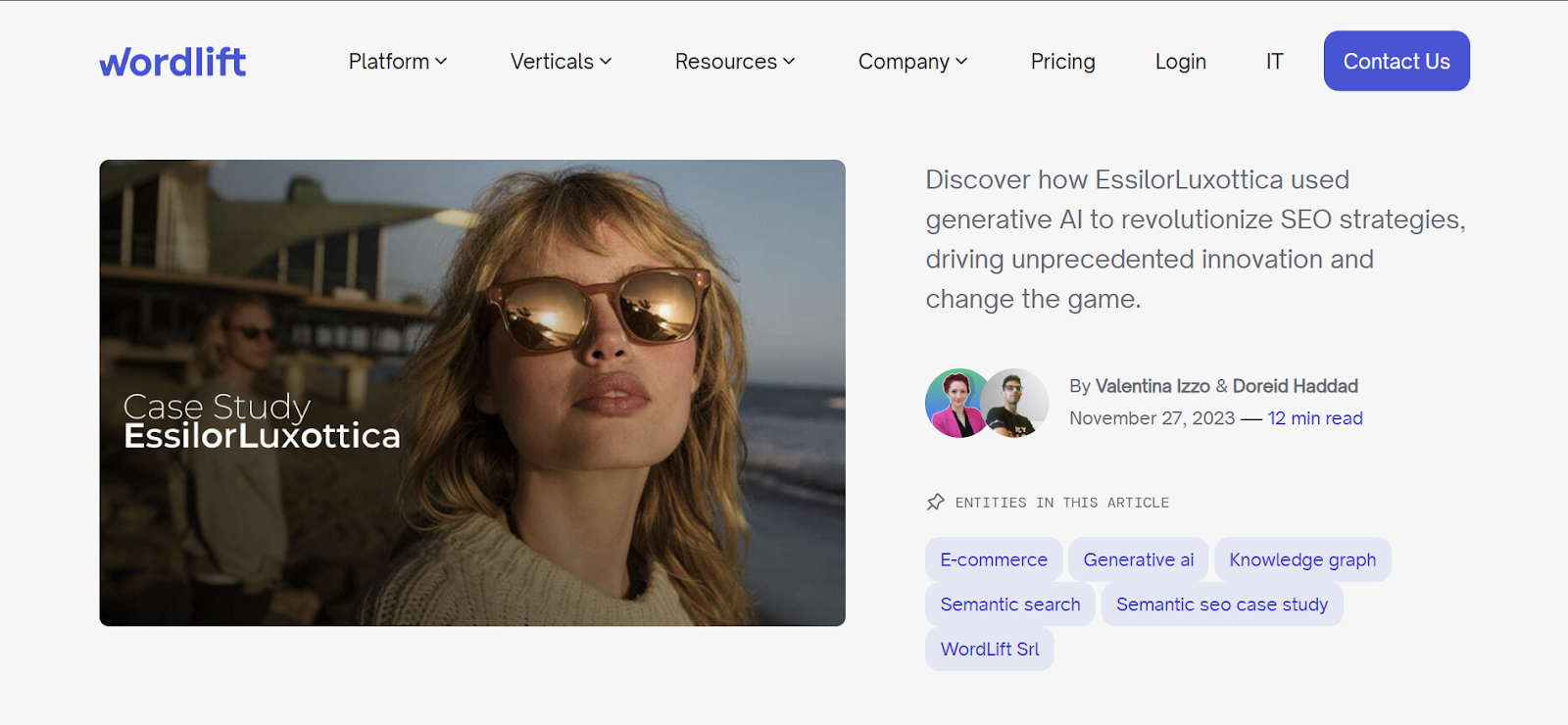The image size is (1568, 725).
Task: Open the Valentina Izzo author link
Action: pyautogui.click(x=1152, y=386)
